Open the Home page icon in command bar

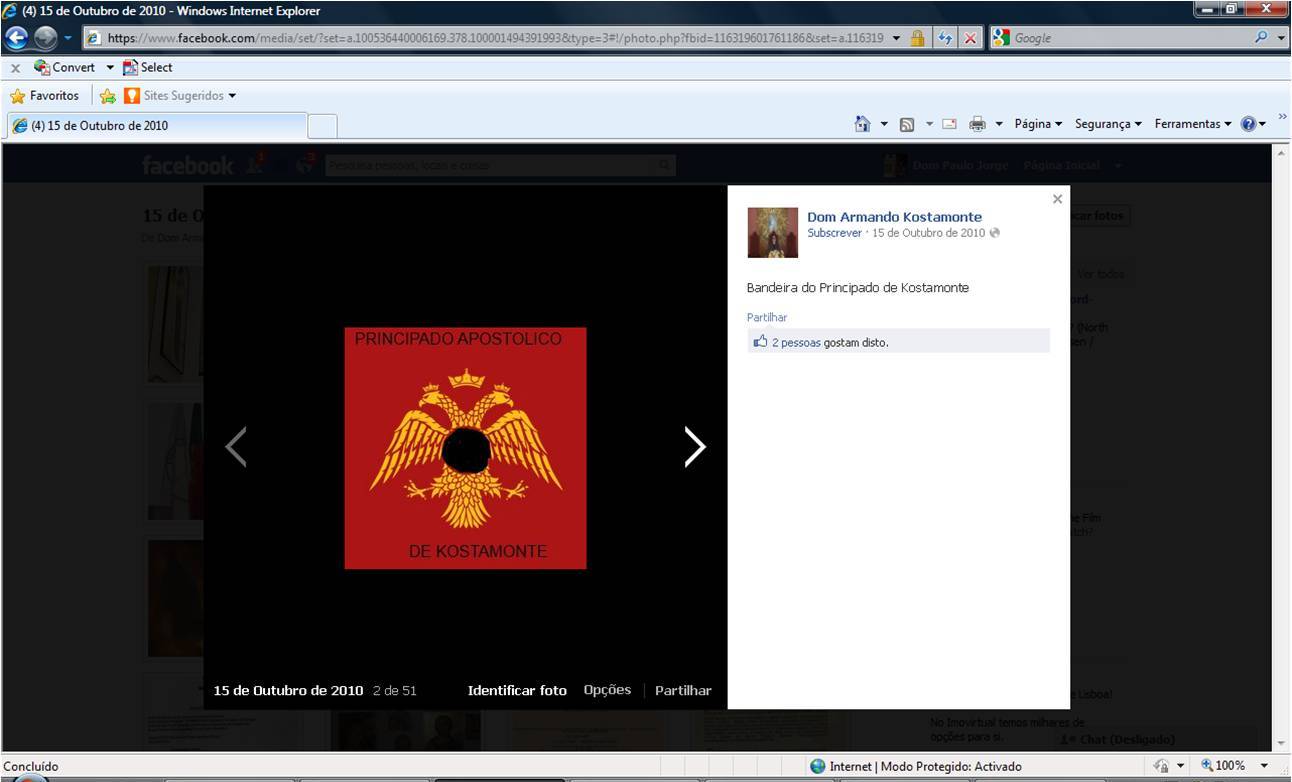[862, 124]
